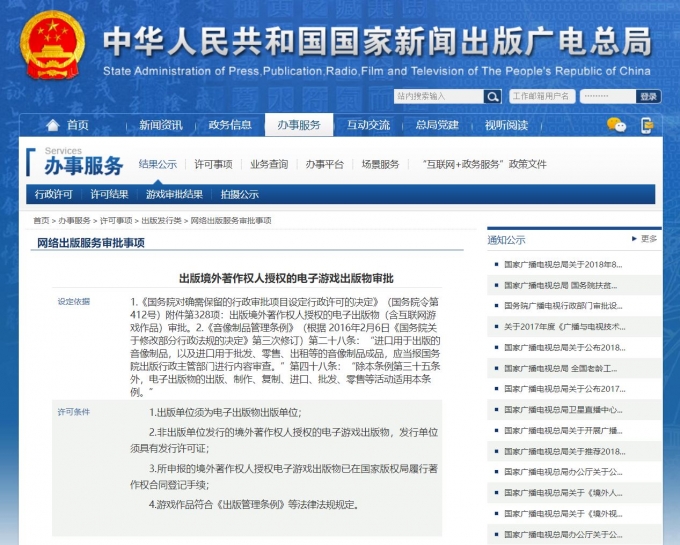Open notice 关于2017年度《广播与电视技术...

(564, 327)
